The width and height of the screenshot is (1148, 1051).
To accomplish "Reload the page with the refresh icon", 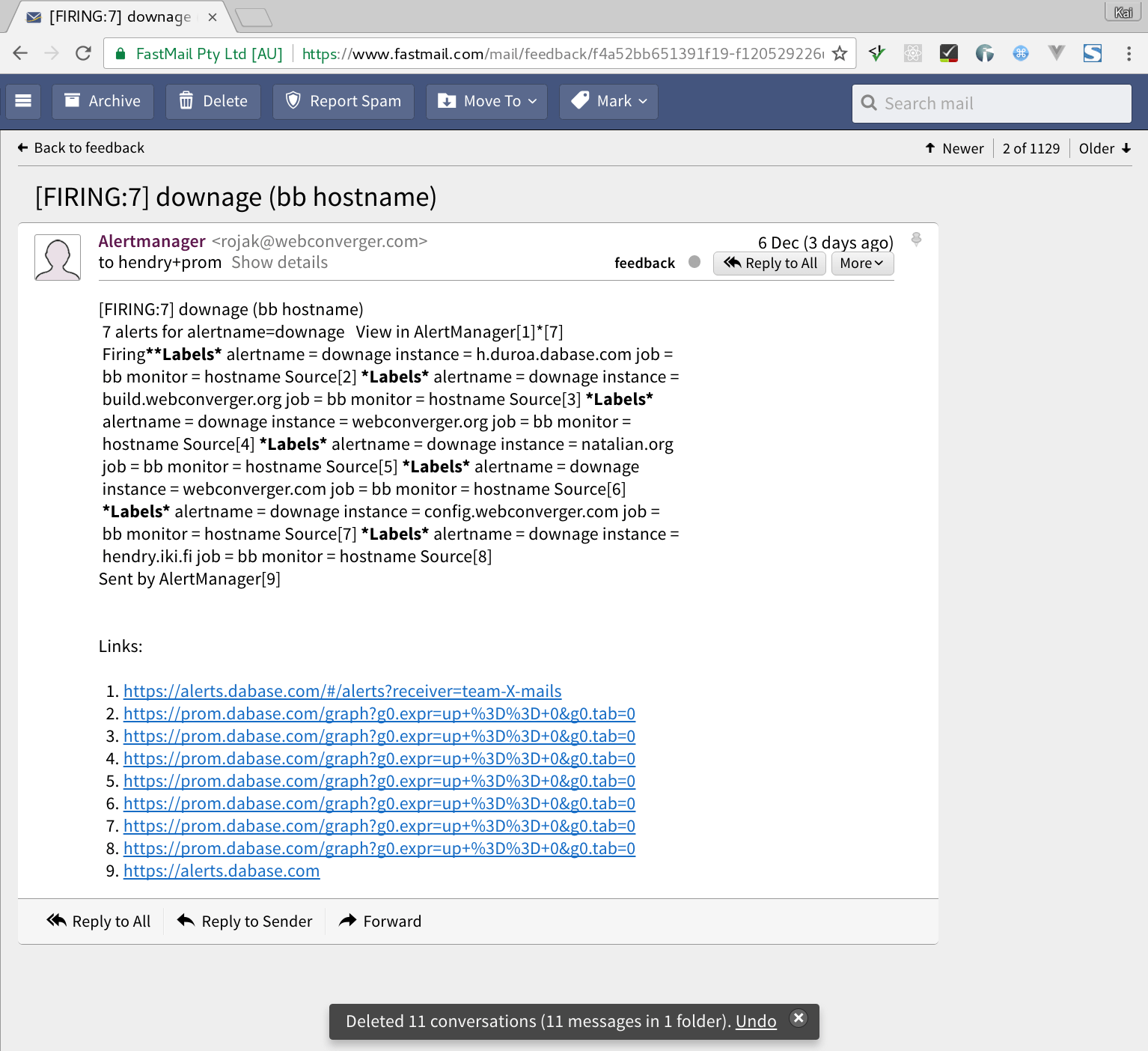I will pyautogui.click(x=83, y=53).
